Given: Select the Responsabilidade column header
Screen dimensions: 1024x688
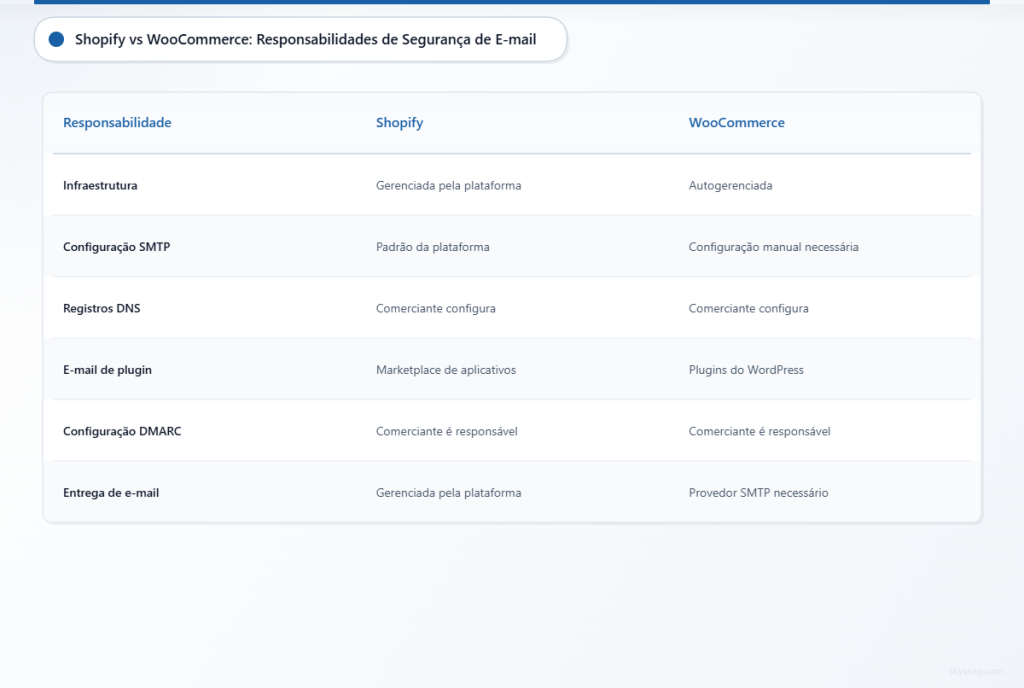Looking at the screenshot, I should (117, 123).
